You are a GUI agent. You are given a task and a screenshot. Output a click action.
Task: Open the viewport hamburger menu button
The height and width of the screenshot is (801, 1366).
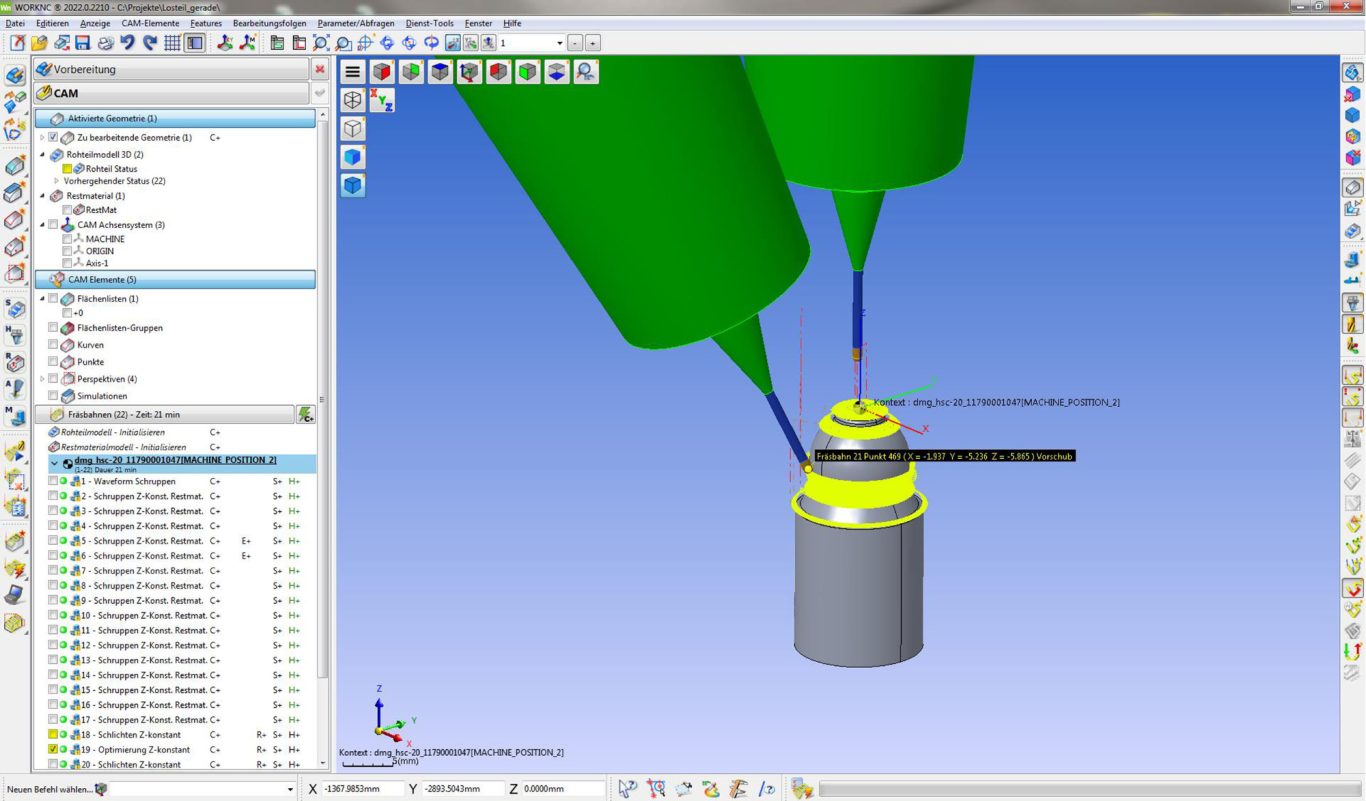tap(352, 72)
